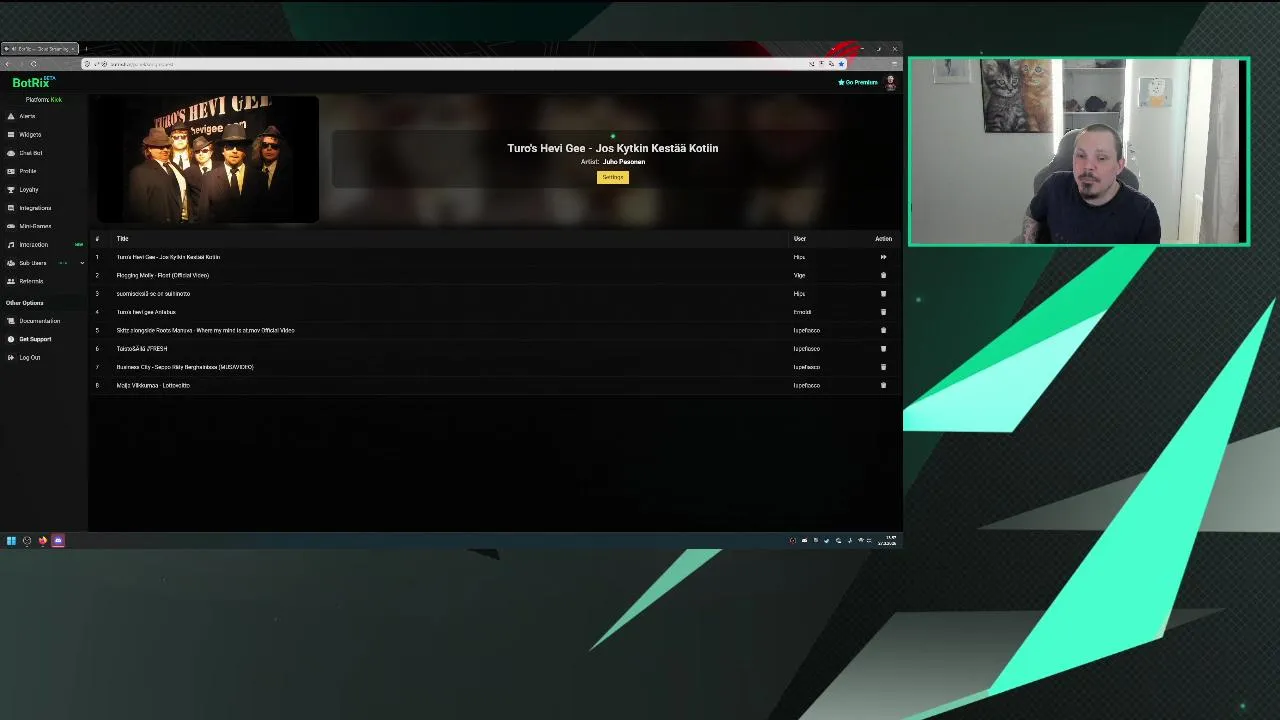Click the Go Premium star link
The width and height of the screenshot is (1280, 720).
[x=858, y=82]
